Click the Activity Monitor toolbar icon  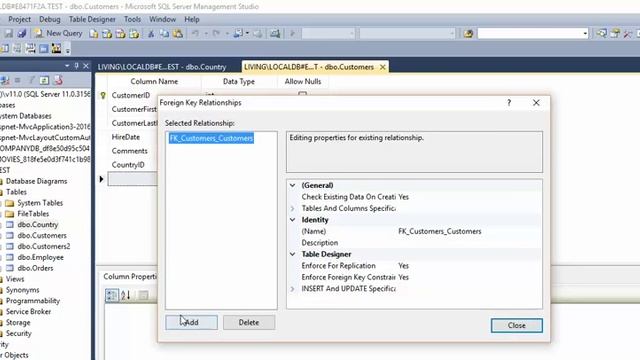click(x=275, y=33)
